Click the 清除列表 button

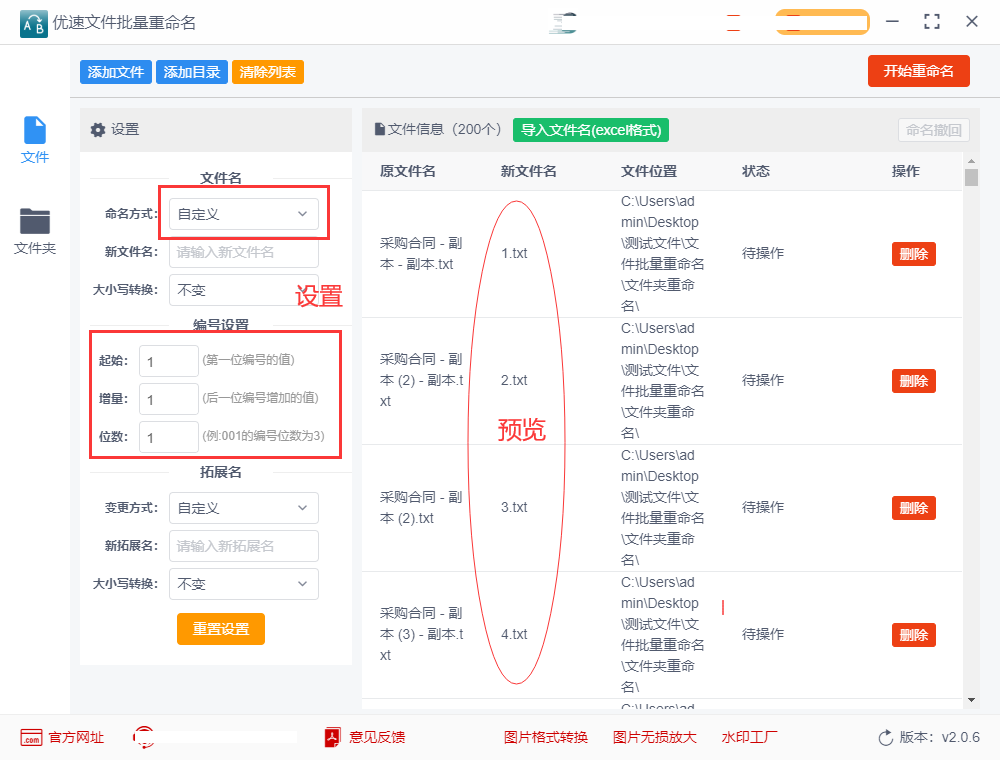pyautogui.click(x=267, y=71)
